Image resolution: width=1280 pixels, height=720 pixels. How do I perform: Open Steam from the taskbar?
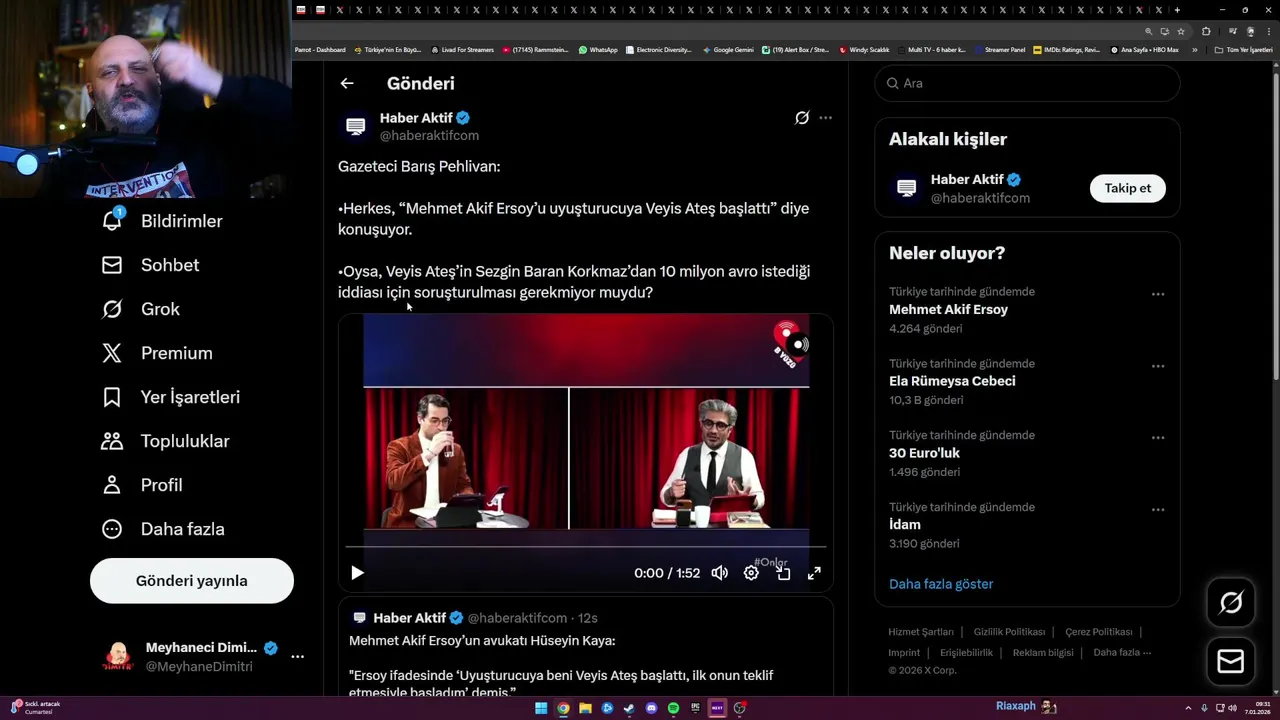pyautogui.click(x=629, y=708)
